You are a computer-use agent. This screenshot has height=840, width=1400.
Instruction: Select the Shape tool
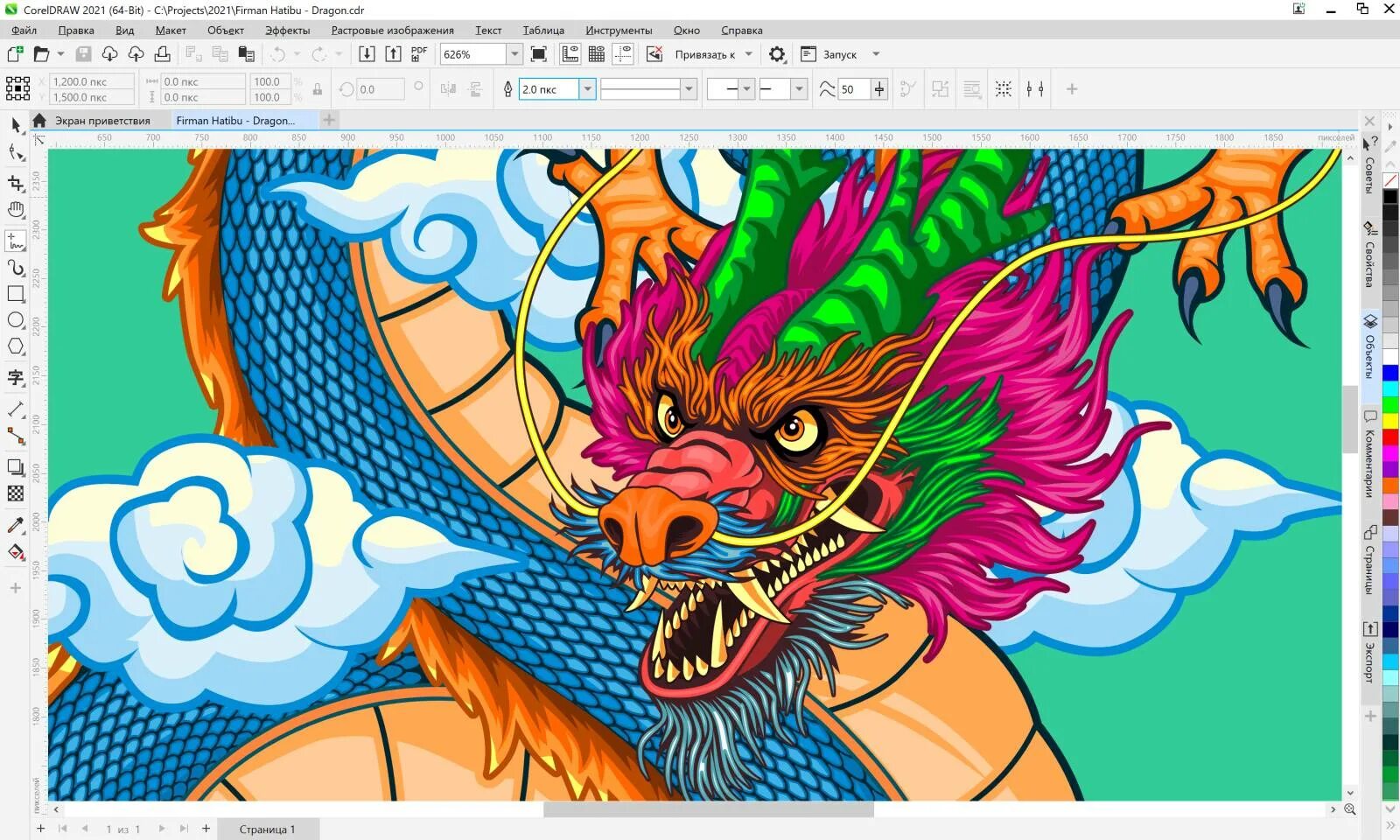point(16,153)
